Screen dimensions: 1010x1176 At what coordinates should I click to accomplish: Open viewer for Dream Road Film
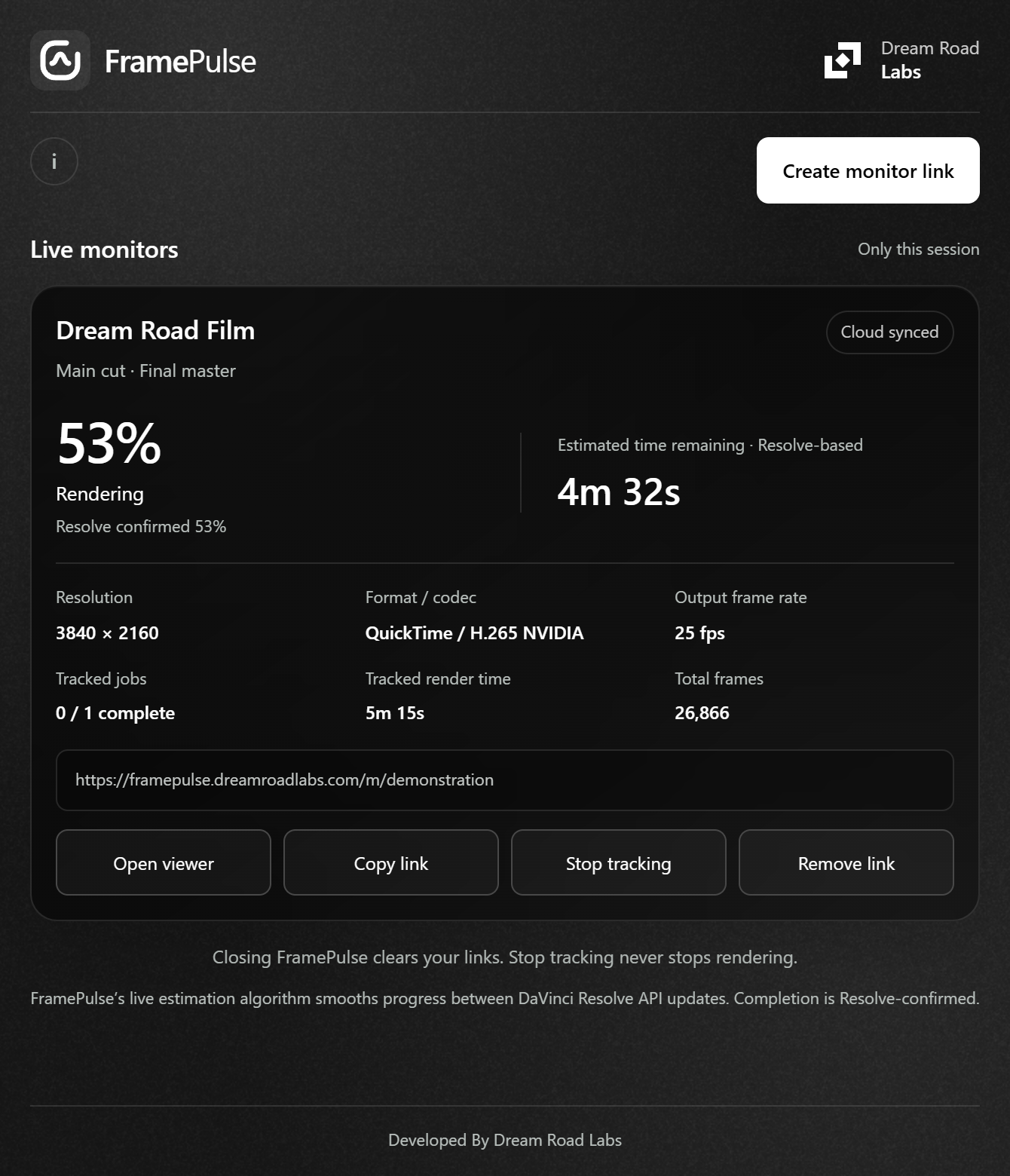164,862
